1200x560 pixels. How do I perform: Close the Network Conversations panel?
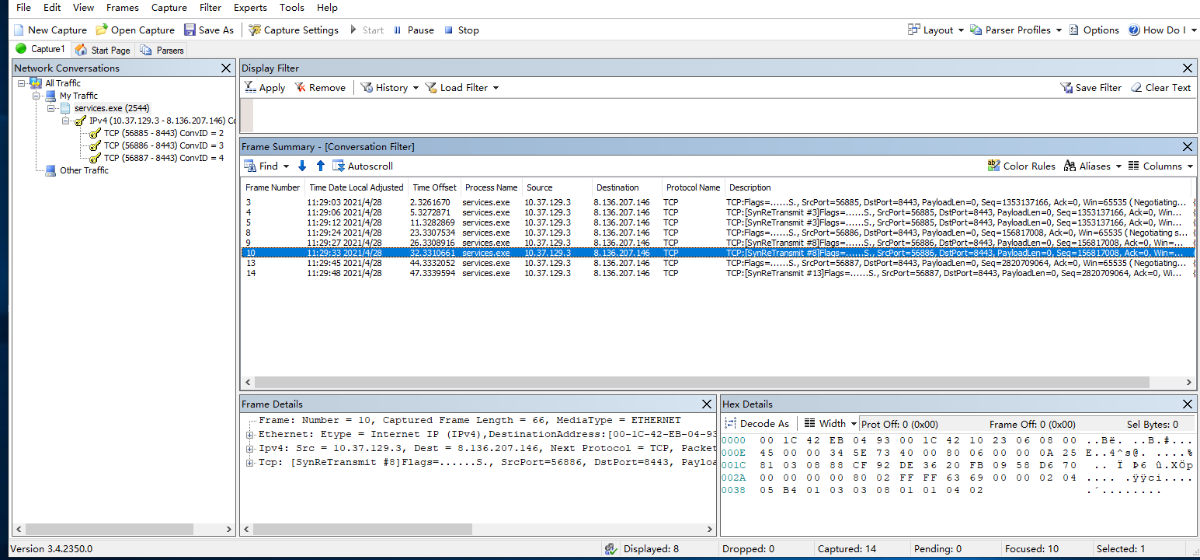click(x=226, y=68)
